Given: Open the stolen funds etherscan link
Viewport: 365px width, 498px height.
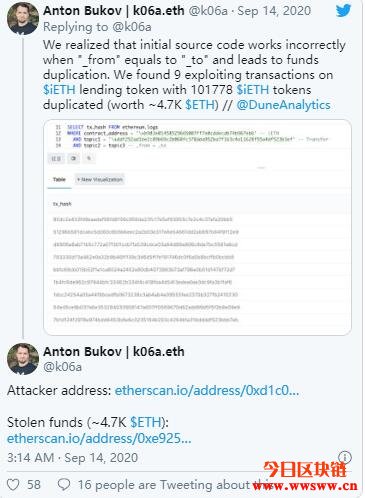Looking at the screenshot, I should (x=99, y=438).
